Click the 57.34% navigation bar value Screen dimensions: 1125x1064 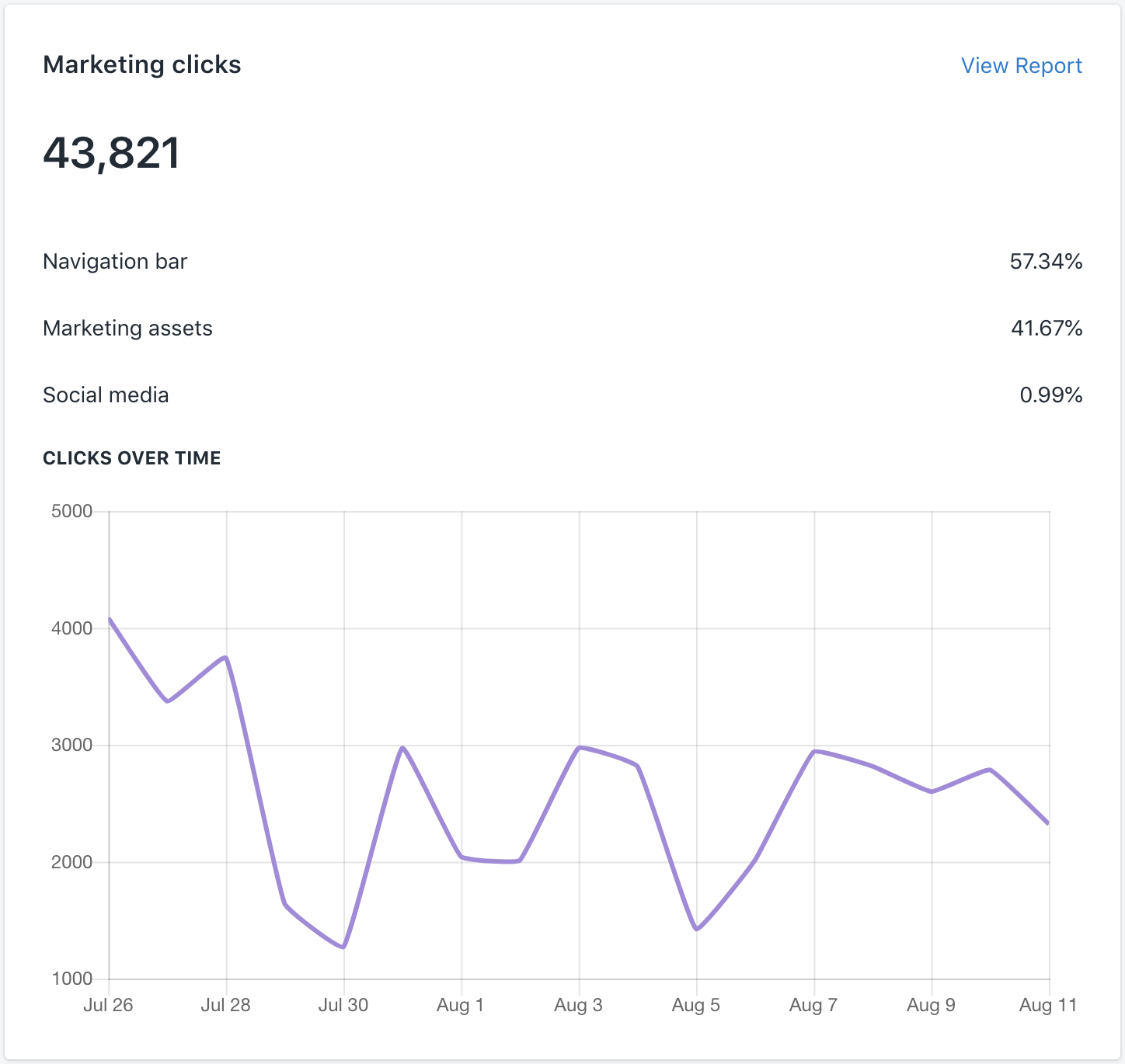click(x=1046, y=262)
